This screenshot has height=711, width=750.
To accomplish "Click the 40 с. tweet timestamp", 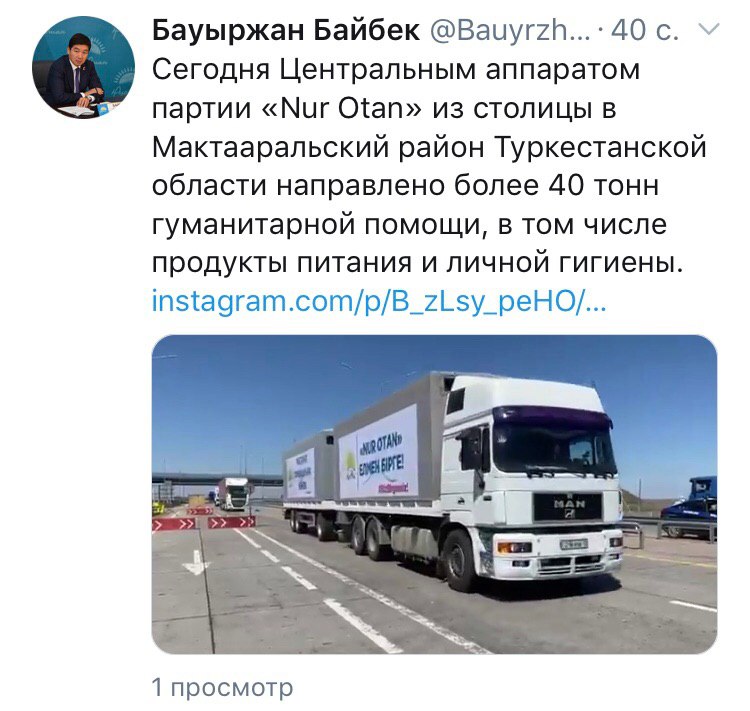I will tap(645, 30).
